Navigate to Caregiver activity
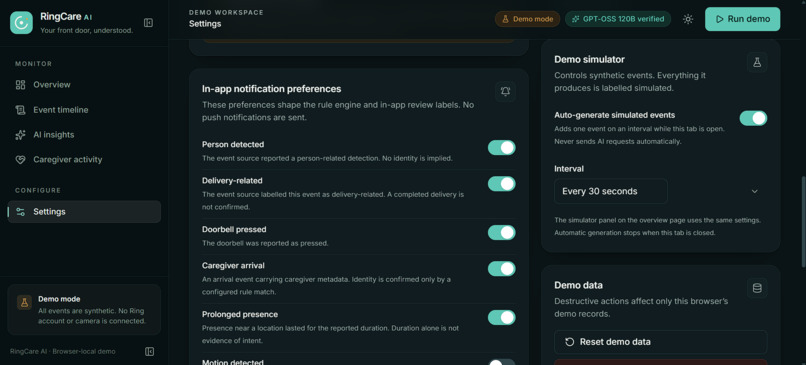This screenshot has width=806, height=365. click(84, 160)
